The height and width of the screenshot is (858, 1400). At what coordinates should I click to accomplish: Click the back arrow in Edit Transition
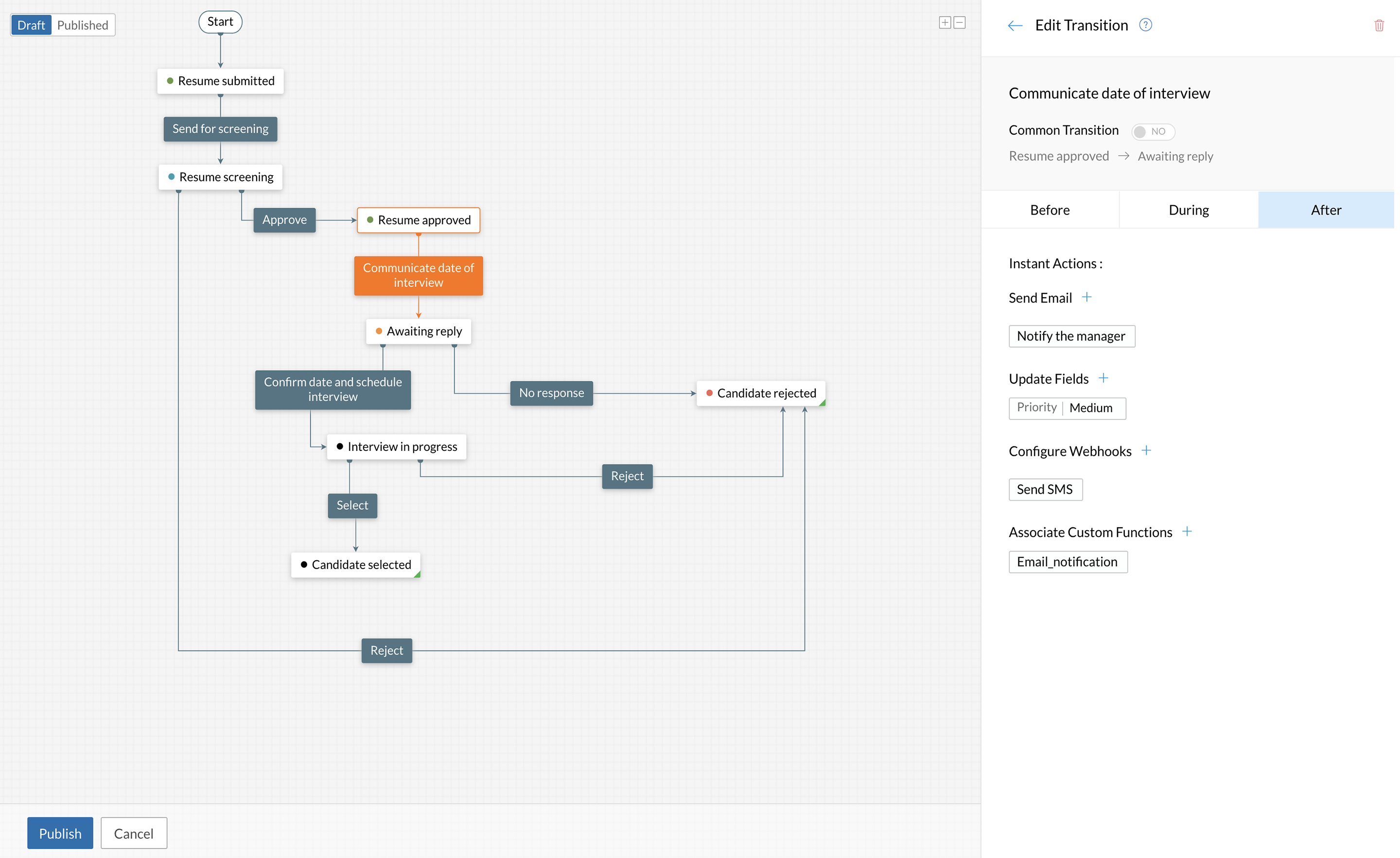(1015, 26)
